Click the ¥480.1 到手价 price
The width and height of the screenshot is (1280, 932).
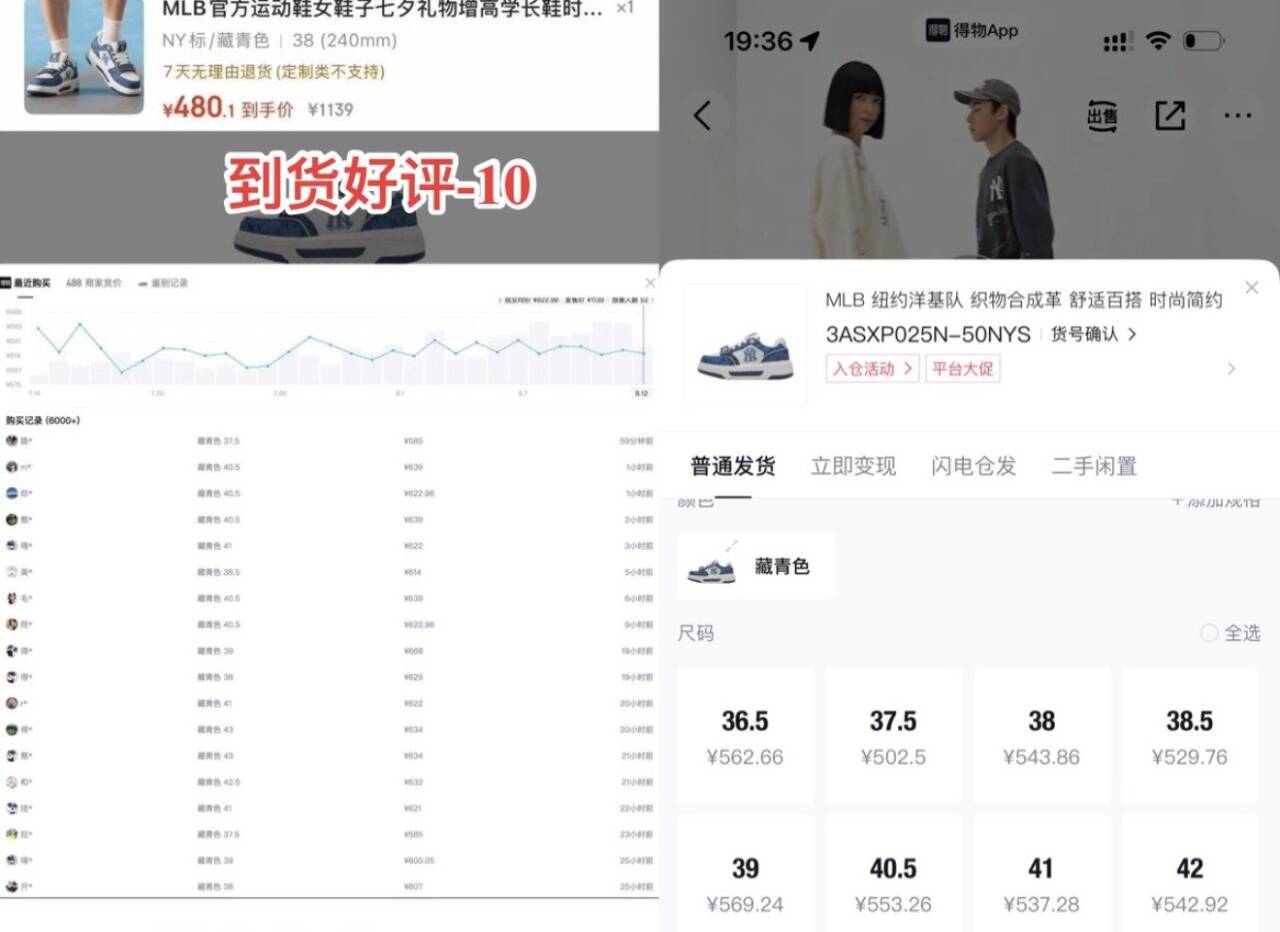228,108
